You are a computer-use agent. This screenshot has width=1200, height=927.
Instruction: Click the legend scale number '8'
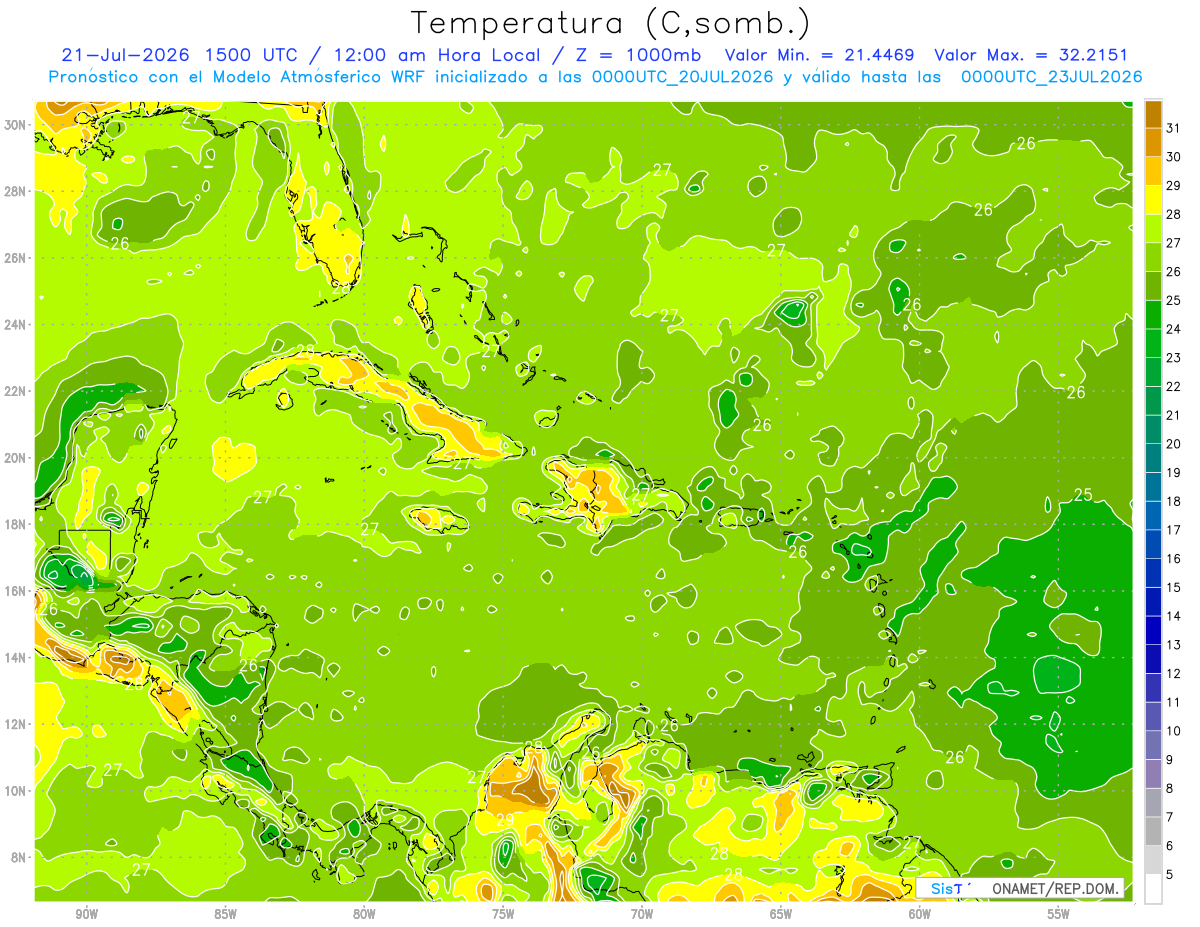1171,789
